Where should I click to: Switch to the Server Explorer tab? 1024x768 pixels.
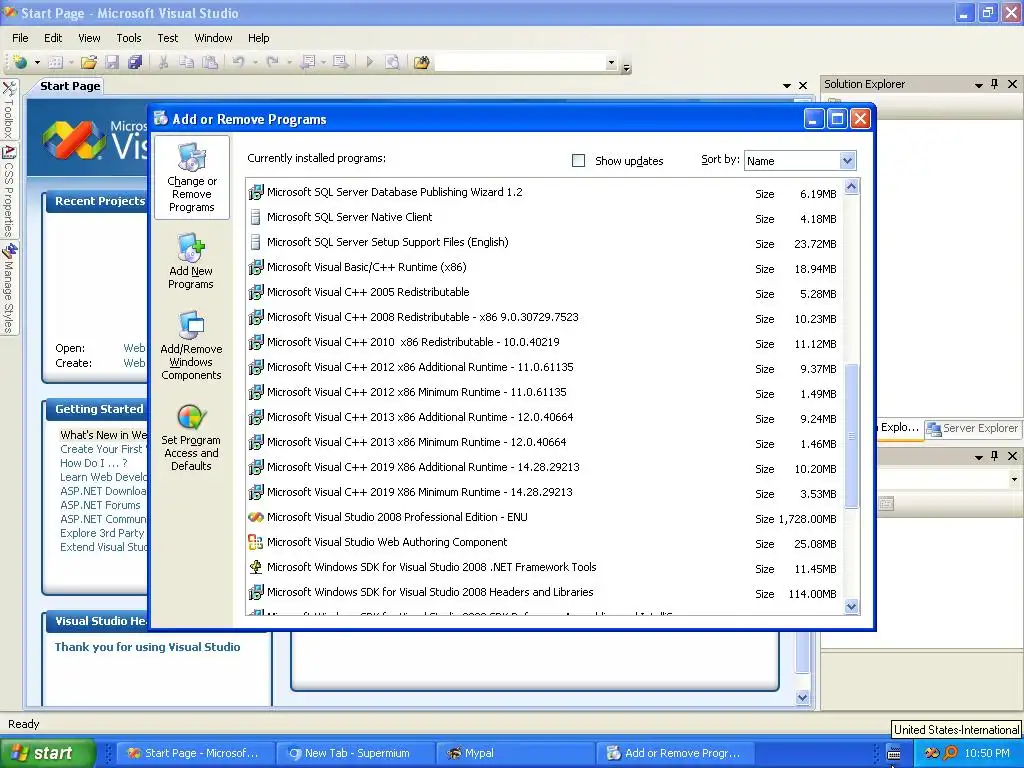click(973, 428)
